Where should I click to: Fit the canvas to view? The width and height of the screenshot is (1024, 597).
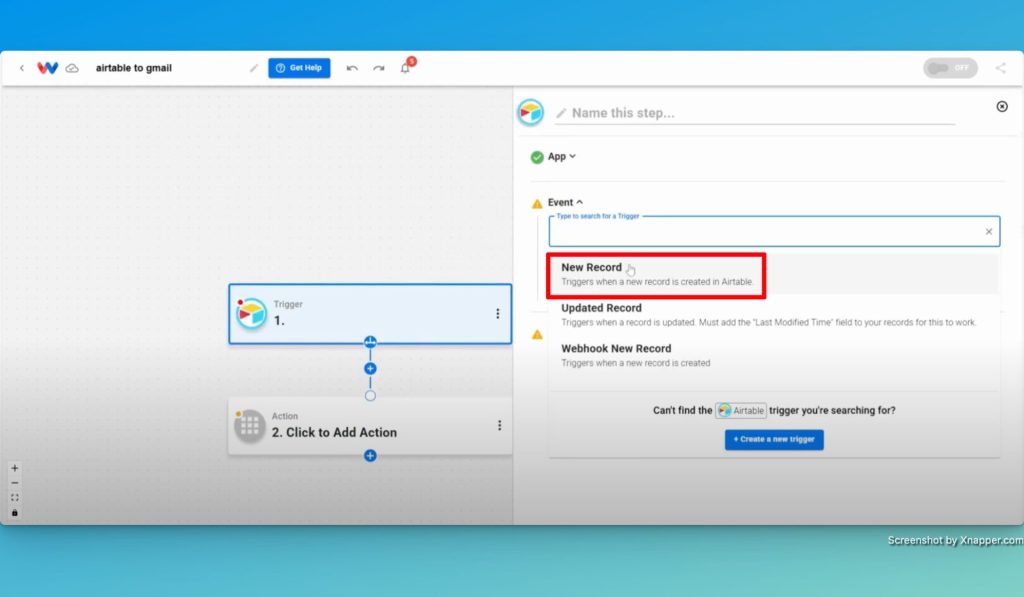14,498
